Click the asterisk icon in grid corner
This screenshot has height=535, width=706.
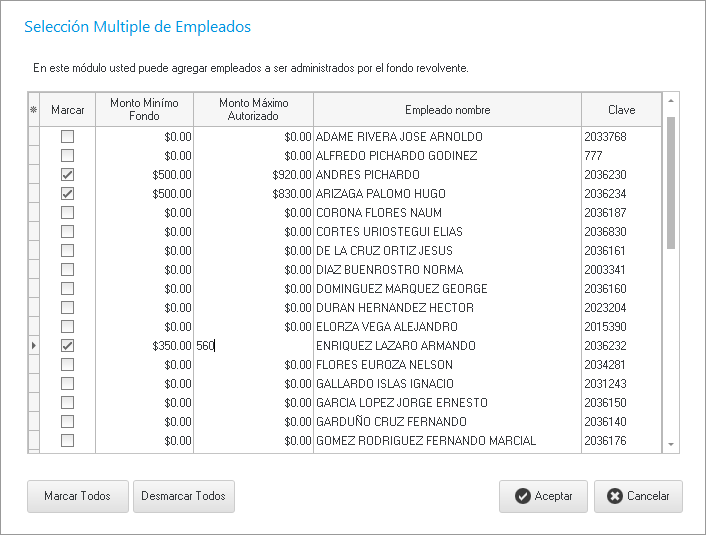click(x=33, y=110)
